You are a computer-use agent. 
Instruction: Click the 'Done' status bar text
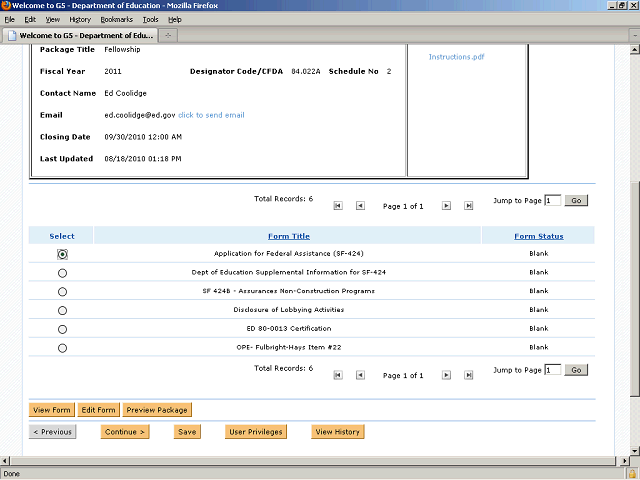11,474
